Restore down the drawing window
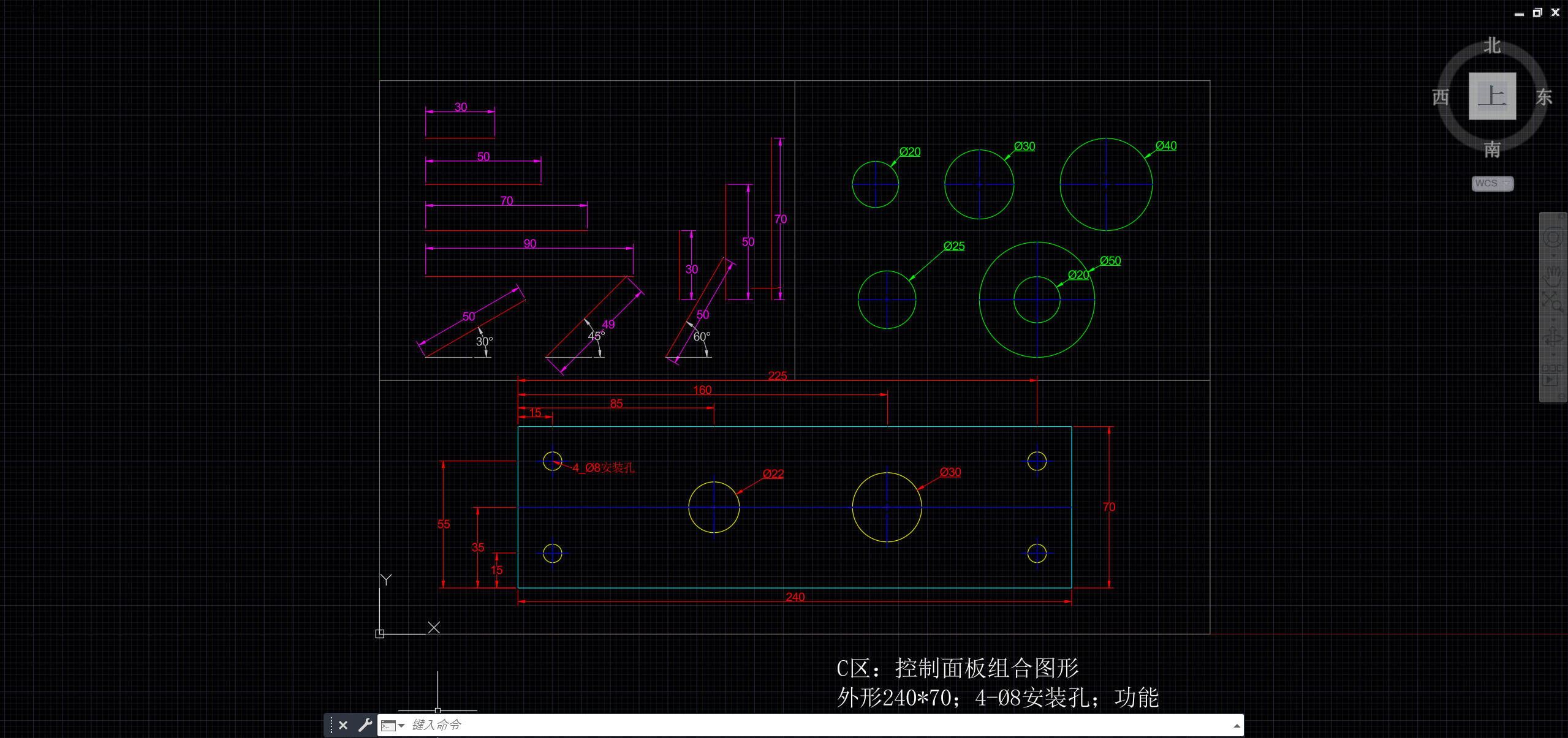The width and height of the screenshot is (1568, 738). 1537,12
